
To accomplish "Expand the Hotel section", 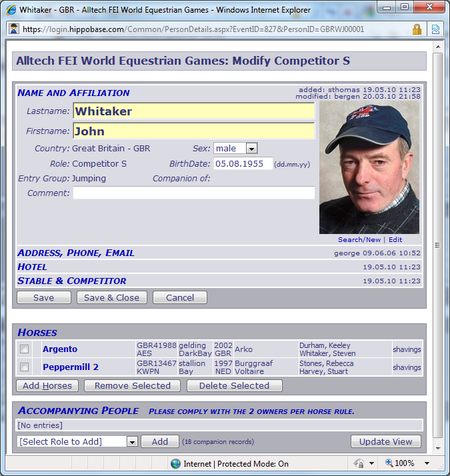I will [x=32, y=267].
